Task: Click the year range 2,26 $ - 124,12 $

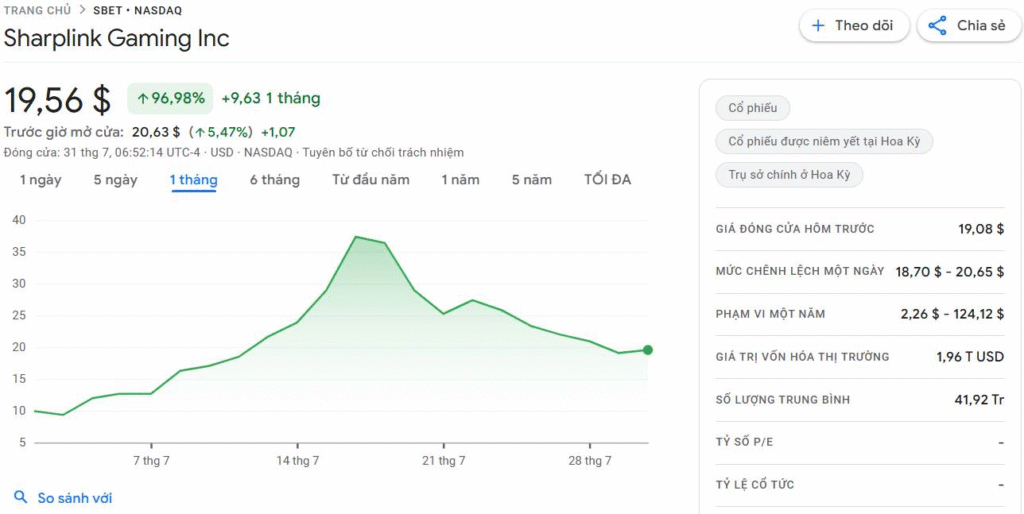Action: tap(952, 314)
